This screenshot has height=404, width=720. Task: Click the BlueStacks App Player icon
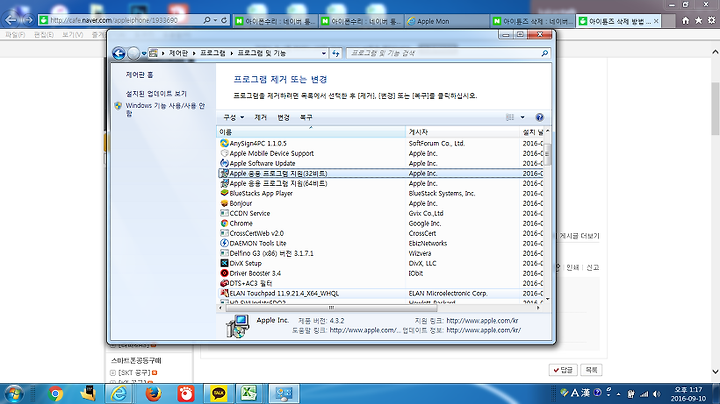click(224, 193)
